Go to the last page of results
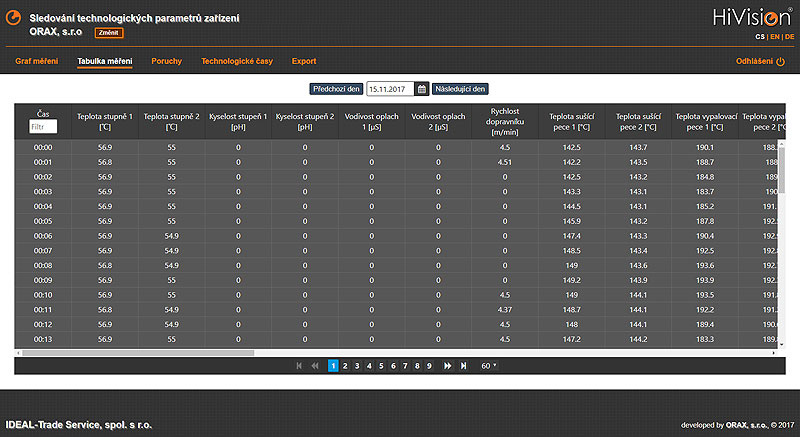This screenshot has height=437, width=800. 463,366
